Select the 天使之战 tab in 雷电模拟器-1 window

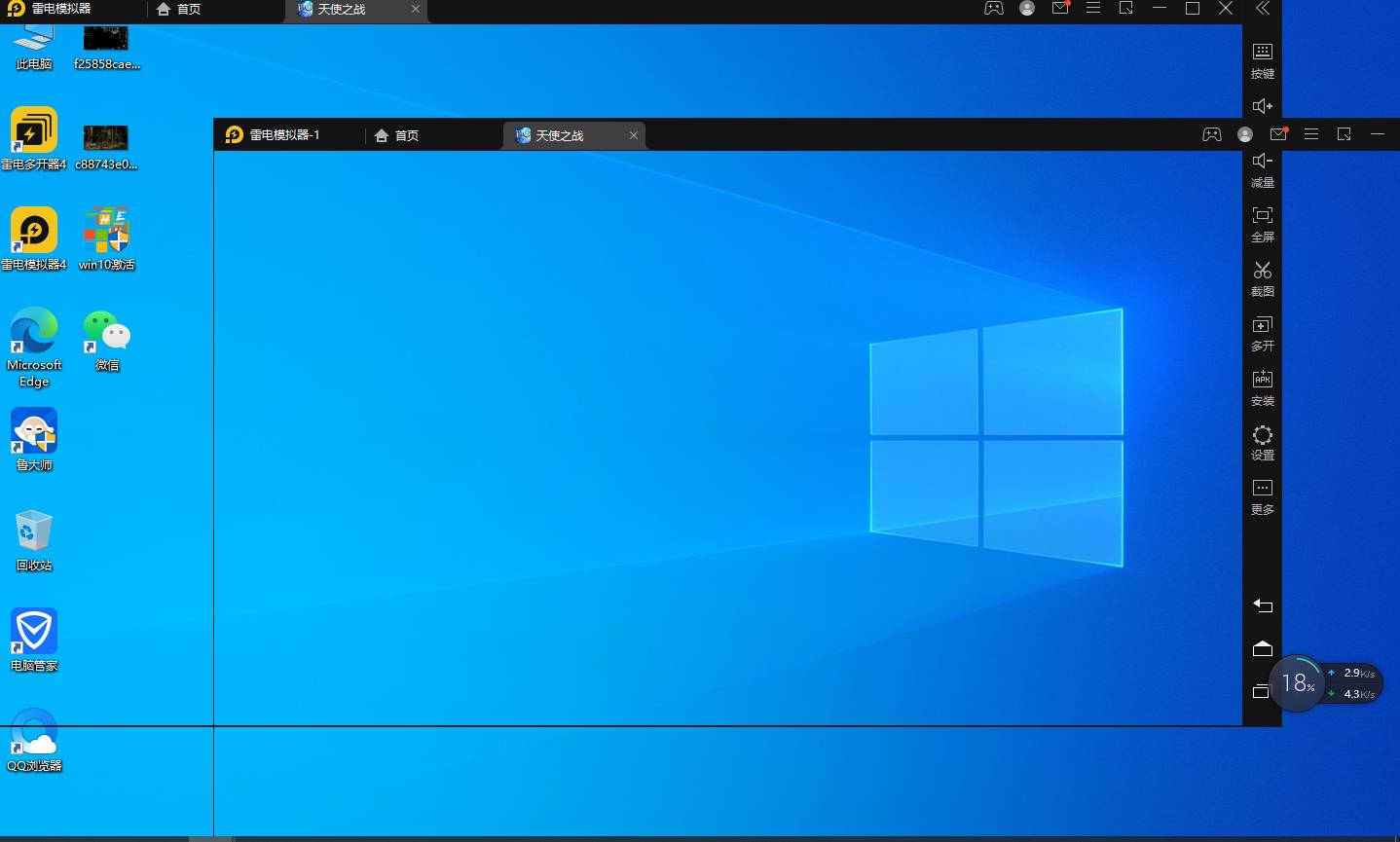560,135
